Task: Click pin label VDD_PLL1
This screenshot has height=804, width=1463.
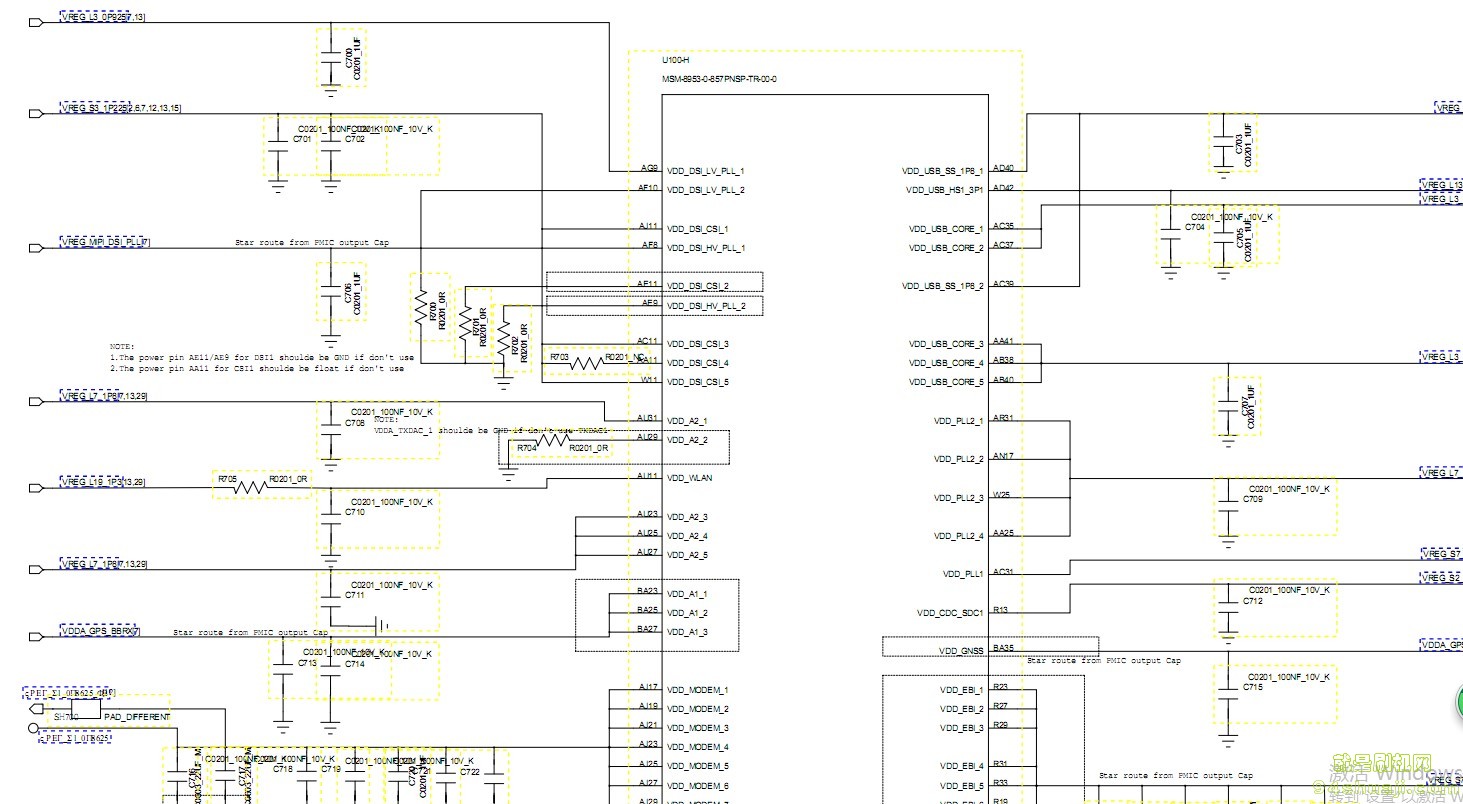Action: (x=963, y=575)
